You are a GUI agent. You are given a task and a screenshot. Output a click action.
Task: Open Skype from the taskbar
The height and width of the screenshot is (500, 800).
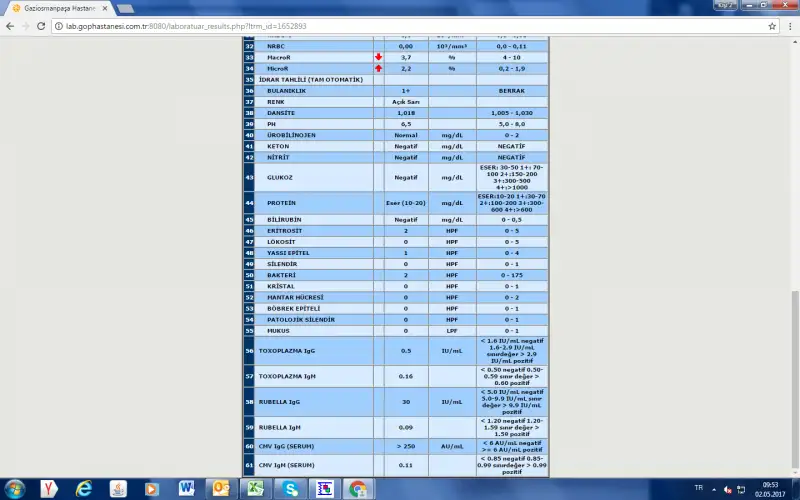pyautogui.click(x=289, y=489)
